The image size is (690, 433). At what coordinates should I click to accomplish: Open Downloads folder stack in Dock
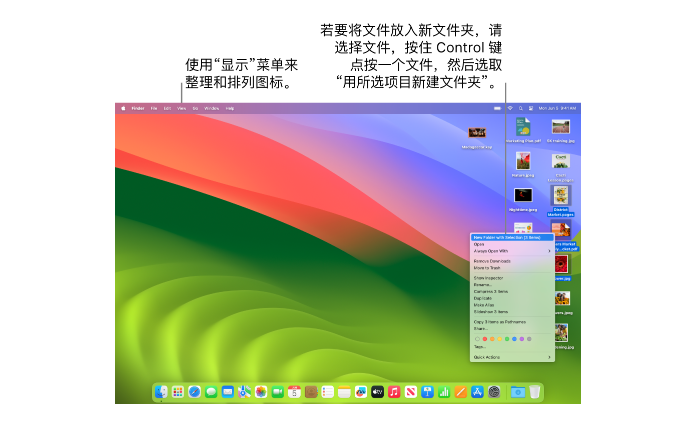point(518,392)
